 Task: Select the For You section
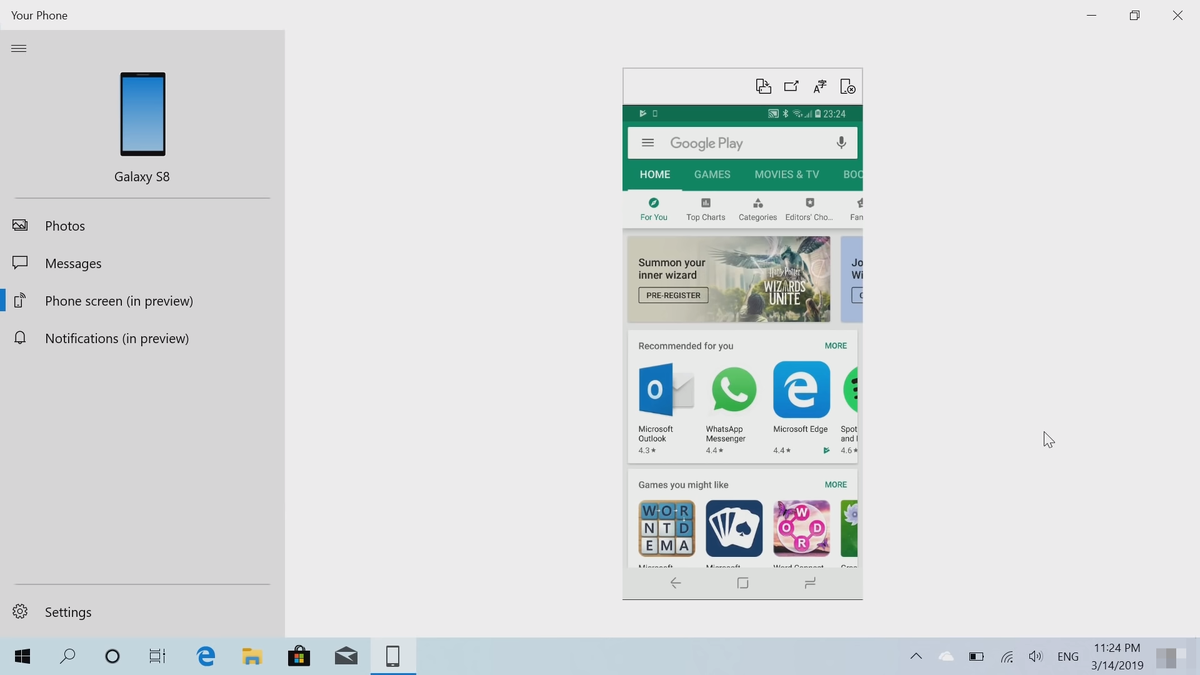(654, 210)
